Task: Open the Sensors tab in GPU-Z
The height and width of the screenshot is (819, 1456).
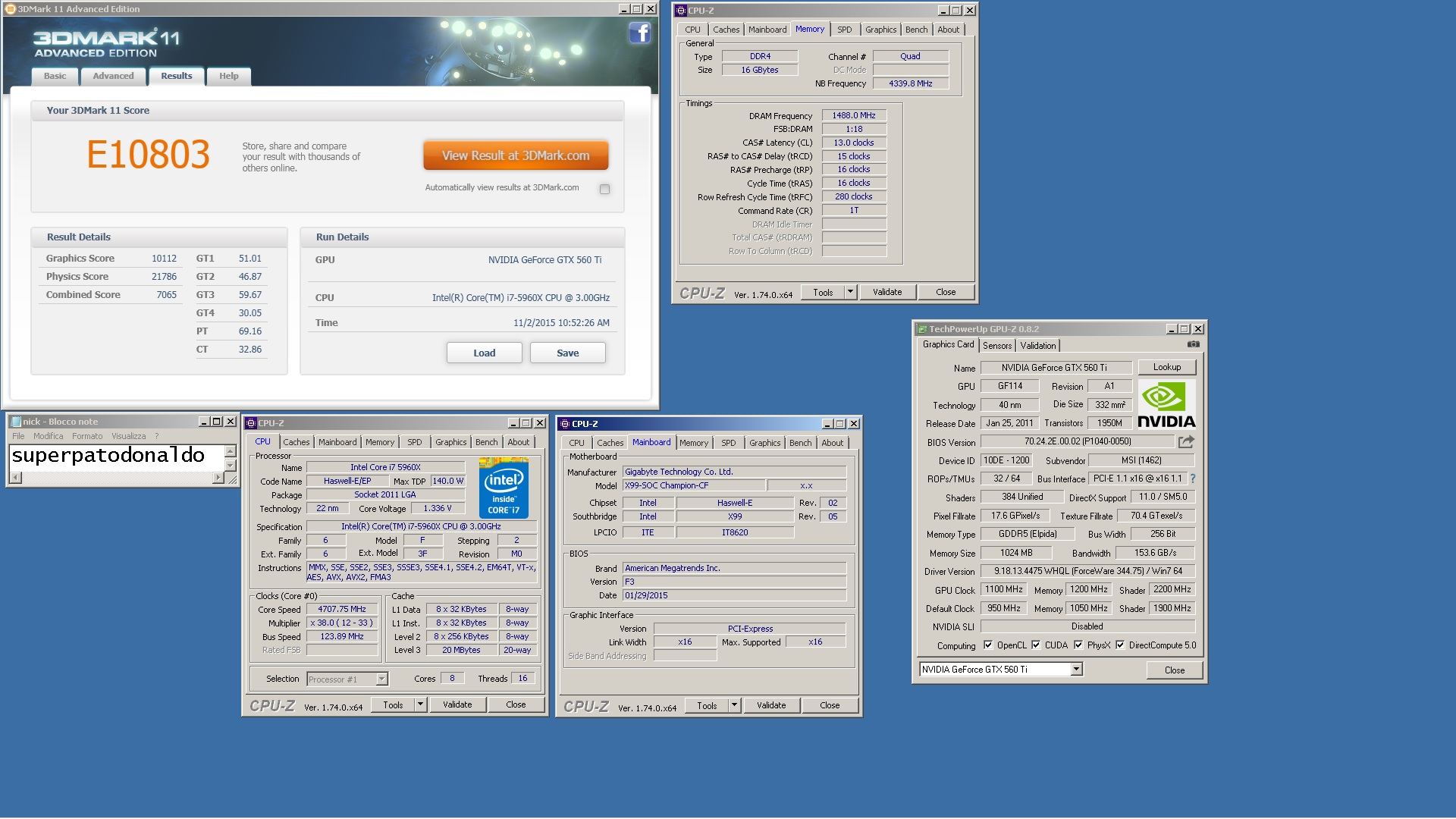Action: [997, 346]
